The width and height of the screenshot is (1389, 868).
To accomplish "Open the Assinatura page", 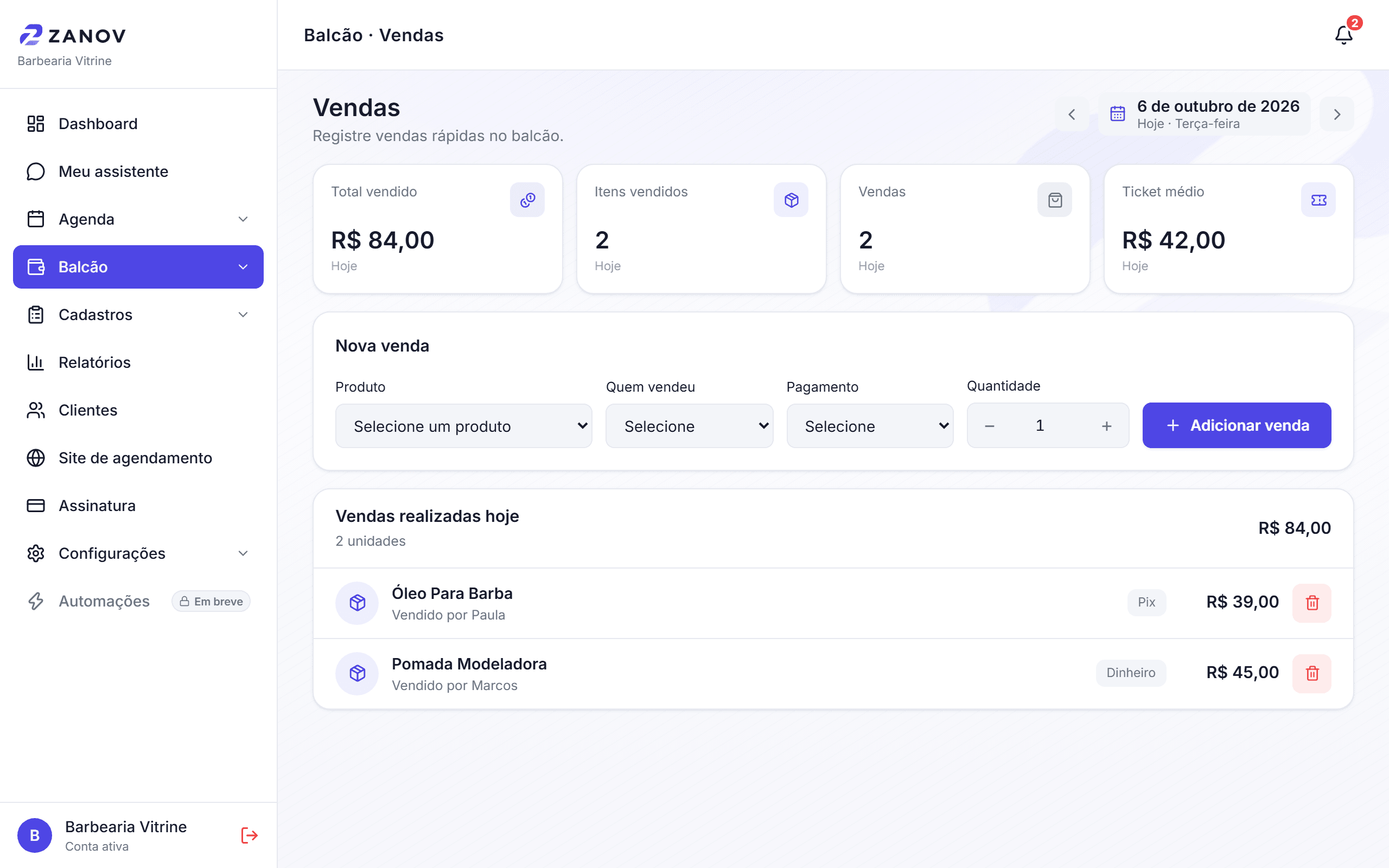I will click(138, 505).
